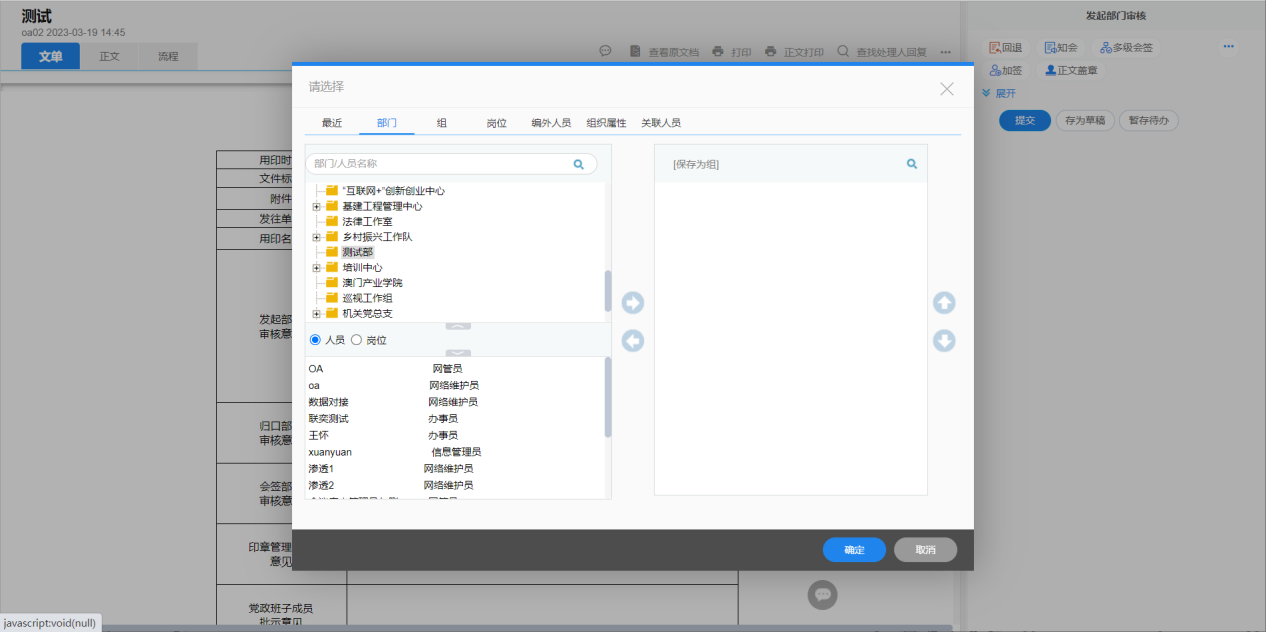The width and height of the screenshot is (1266, 632).
Task: Focus the 部门/人员名称 search field
Action: coord(451,164)
